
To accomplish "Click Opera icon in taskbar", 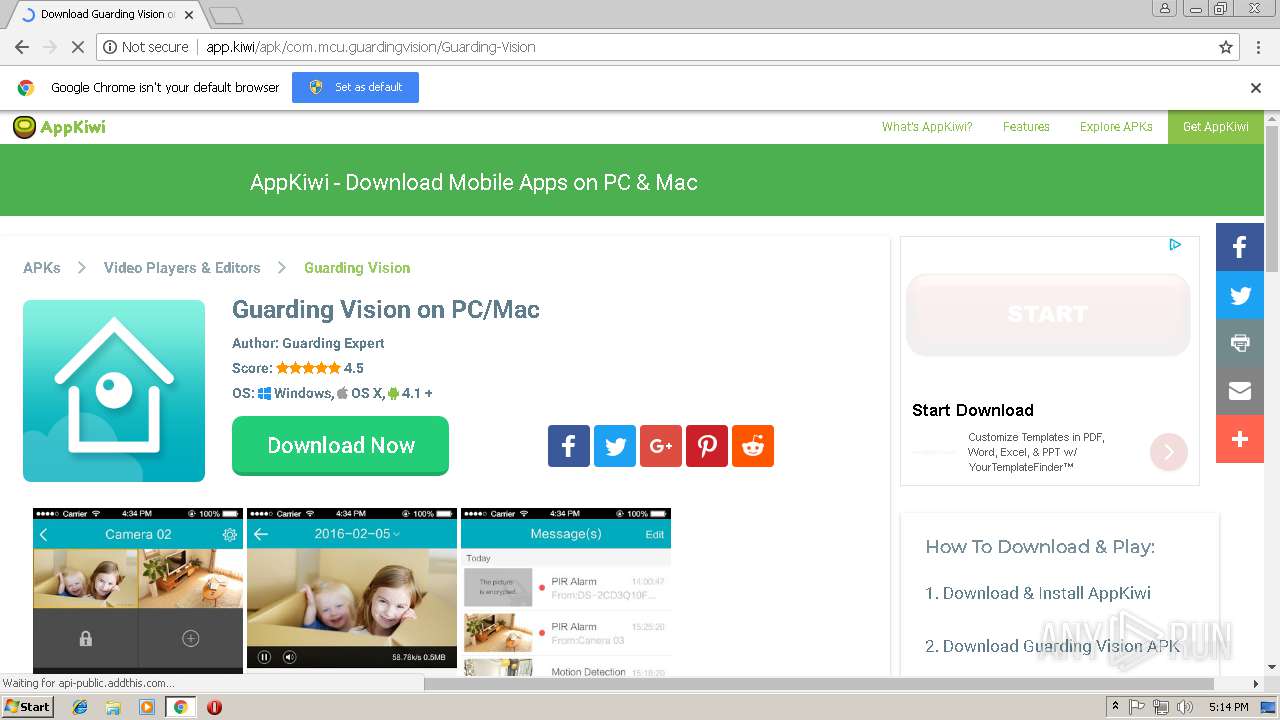I will (x=214, y=707).
